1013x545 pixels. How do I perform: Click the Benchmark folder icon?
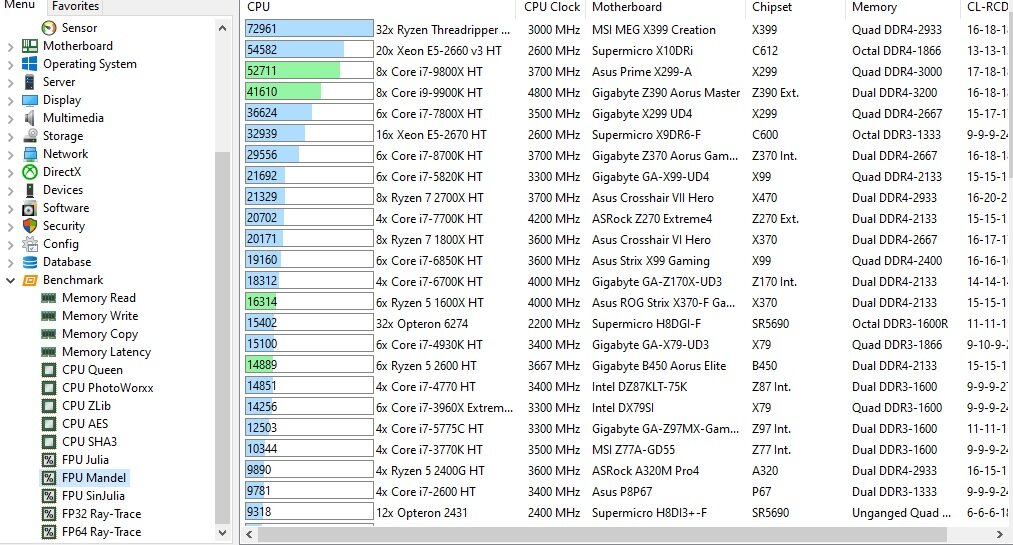[x=30, y=280]
